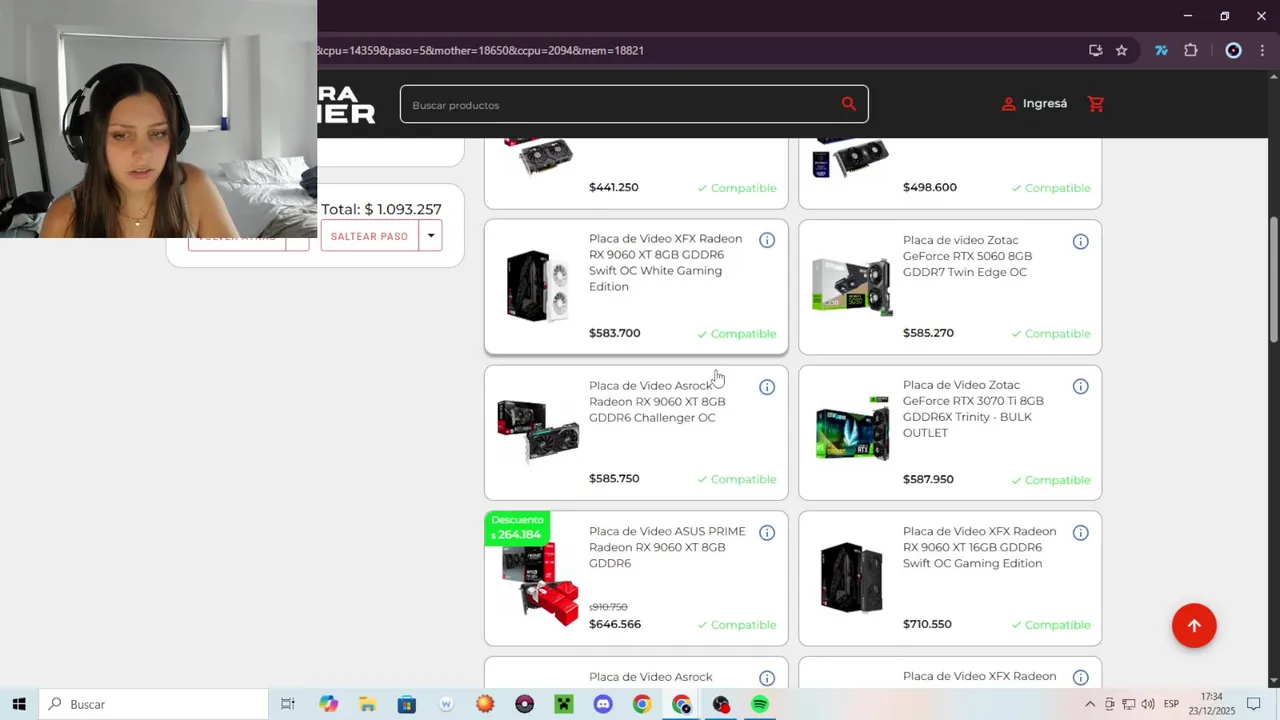Select the ASUS PRIME RX 9060 XT image
Viewport: 1280px width, 720px height.
(540, 586)
